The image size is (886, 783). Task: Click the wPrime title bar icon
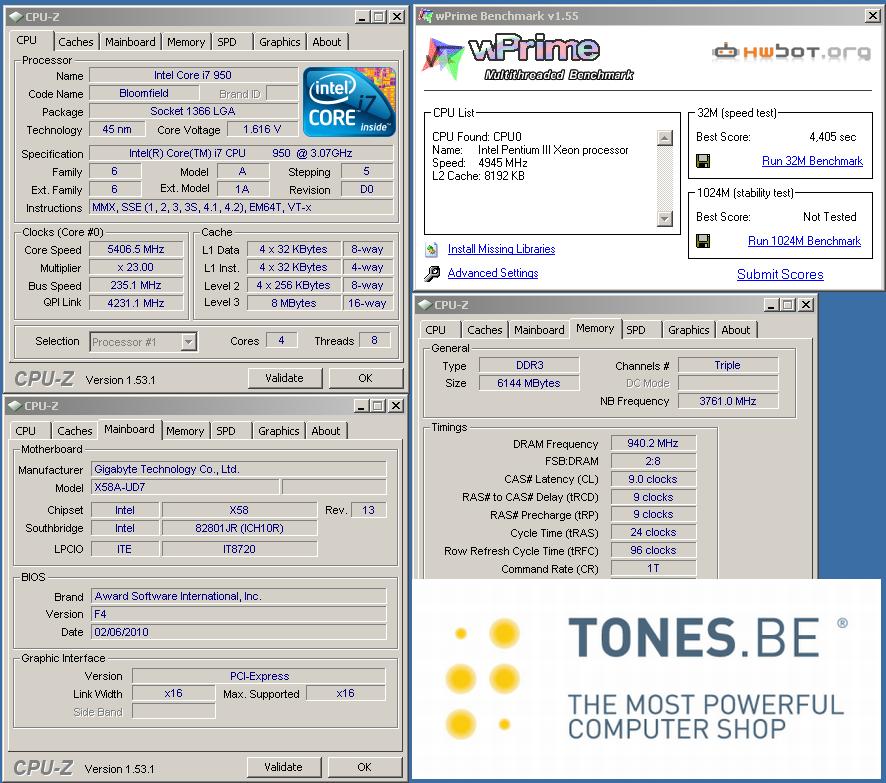click(425, 15)
